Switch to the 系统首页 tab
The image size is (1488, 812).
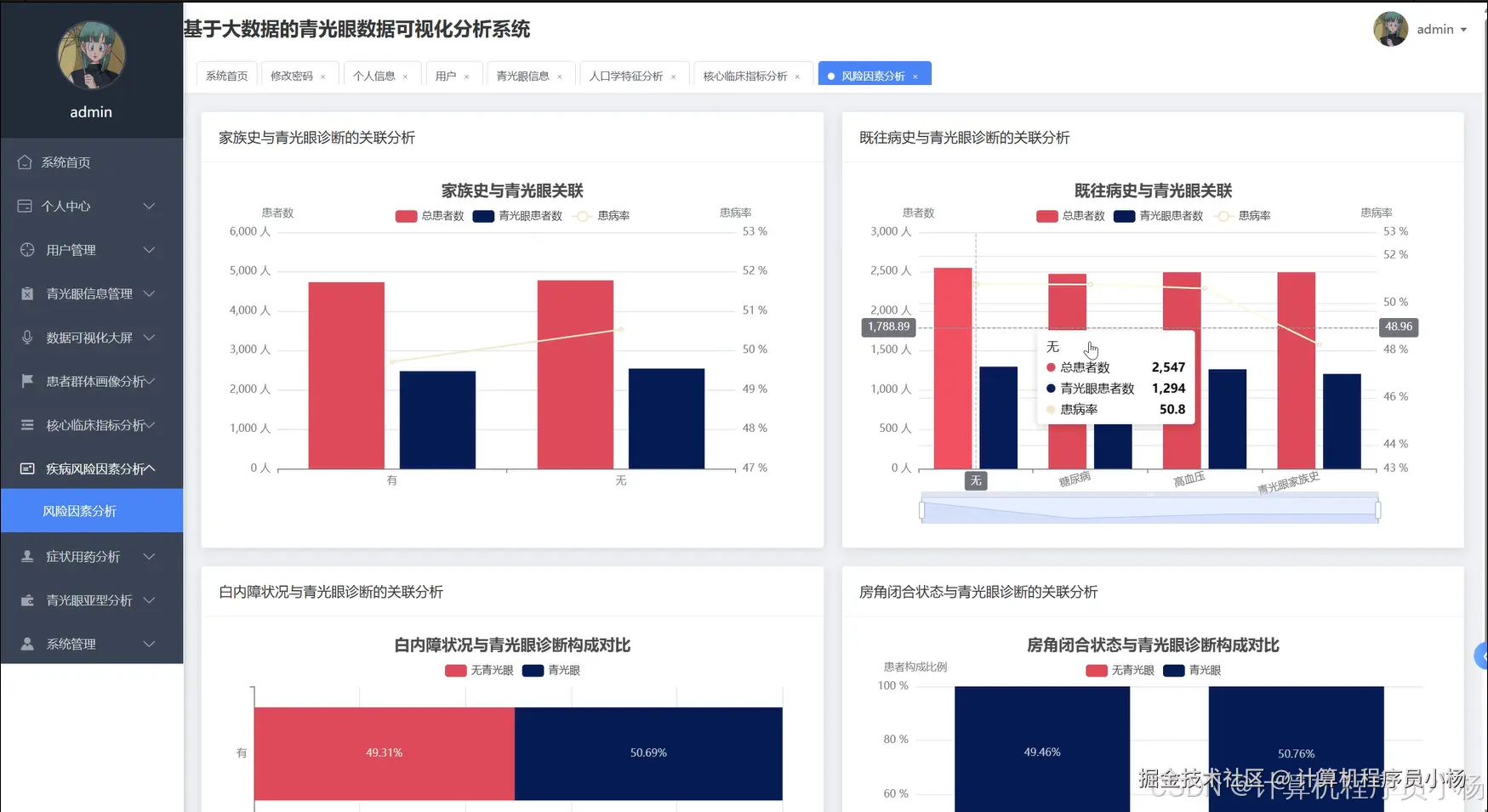pos(227,76)
